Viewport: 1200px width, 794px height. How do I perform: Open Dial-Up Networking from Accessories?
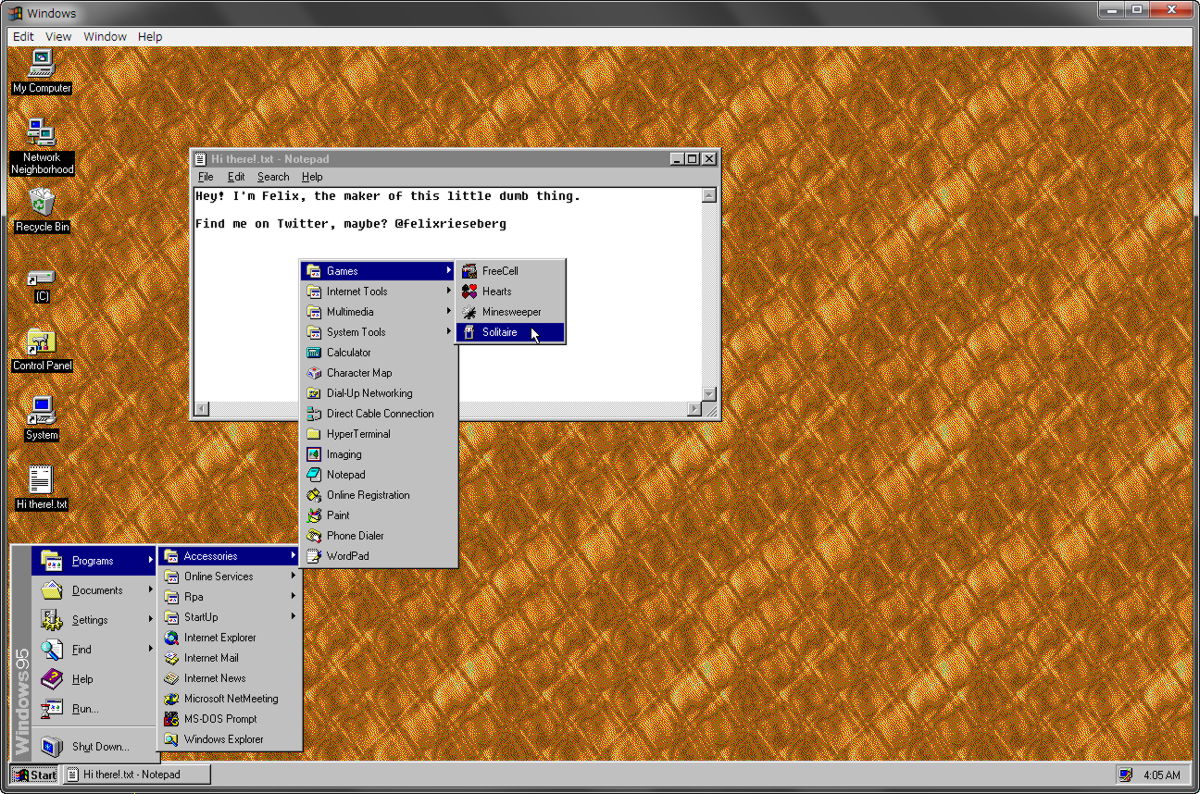[x=378, y=393]
